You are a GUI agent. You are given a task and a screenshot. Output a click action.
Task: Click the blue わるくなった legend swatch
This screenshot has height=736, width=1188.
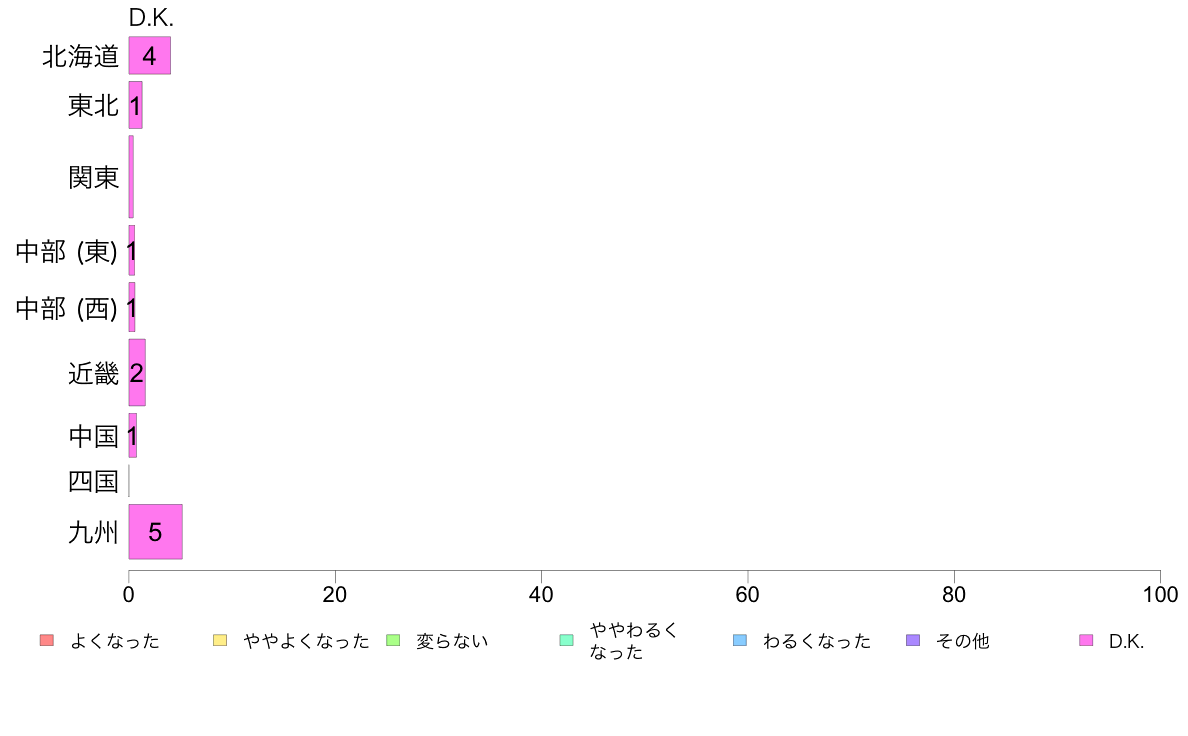(739, 640)
